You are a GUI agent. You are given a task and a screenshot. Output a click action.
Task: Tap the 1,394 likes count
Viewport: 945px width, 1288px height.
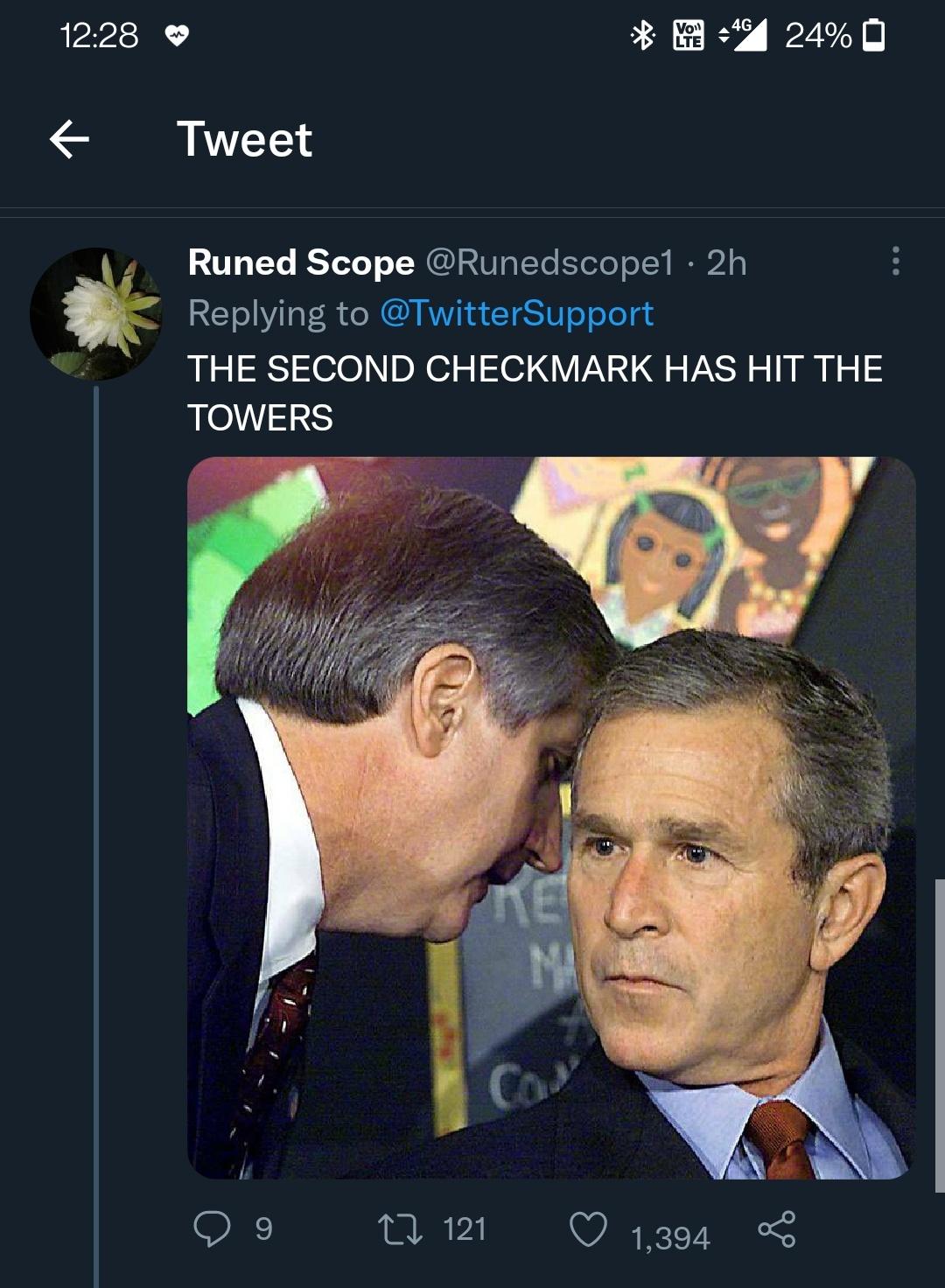pyautogui.click(x=670, y=1237)
